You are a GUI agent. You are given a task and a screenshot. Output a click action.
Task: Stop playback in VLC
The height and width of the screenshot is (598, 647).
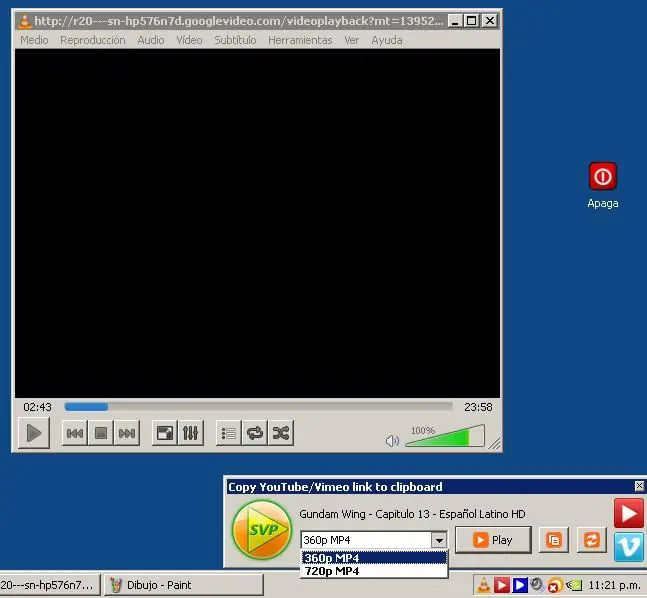tap(101, 433)
